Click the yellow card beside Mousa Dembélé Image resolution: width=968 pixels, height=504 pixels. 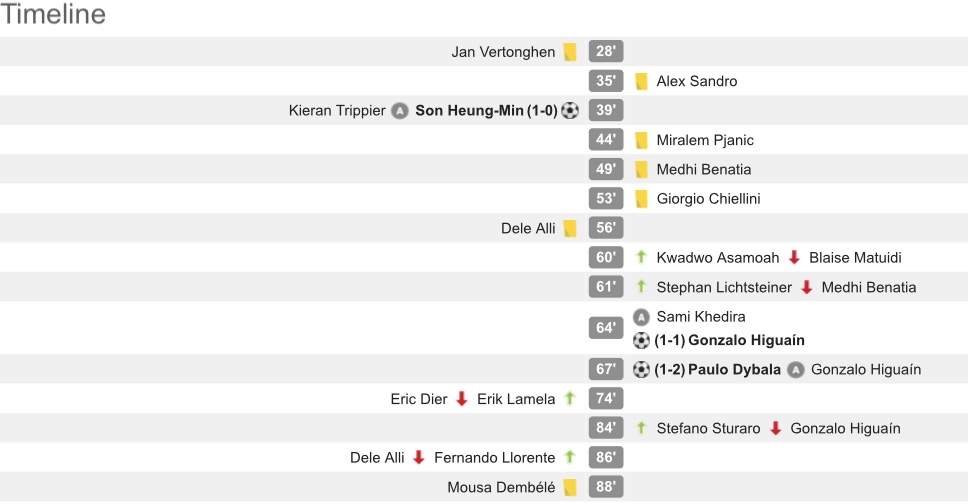click(570, 488)
